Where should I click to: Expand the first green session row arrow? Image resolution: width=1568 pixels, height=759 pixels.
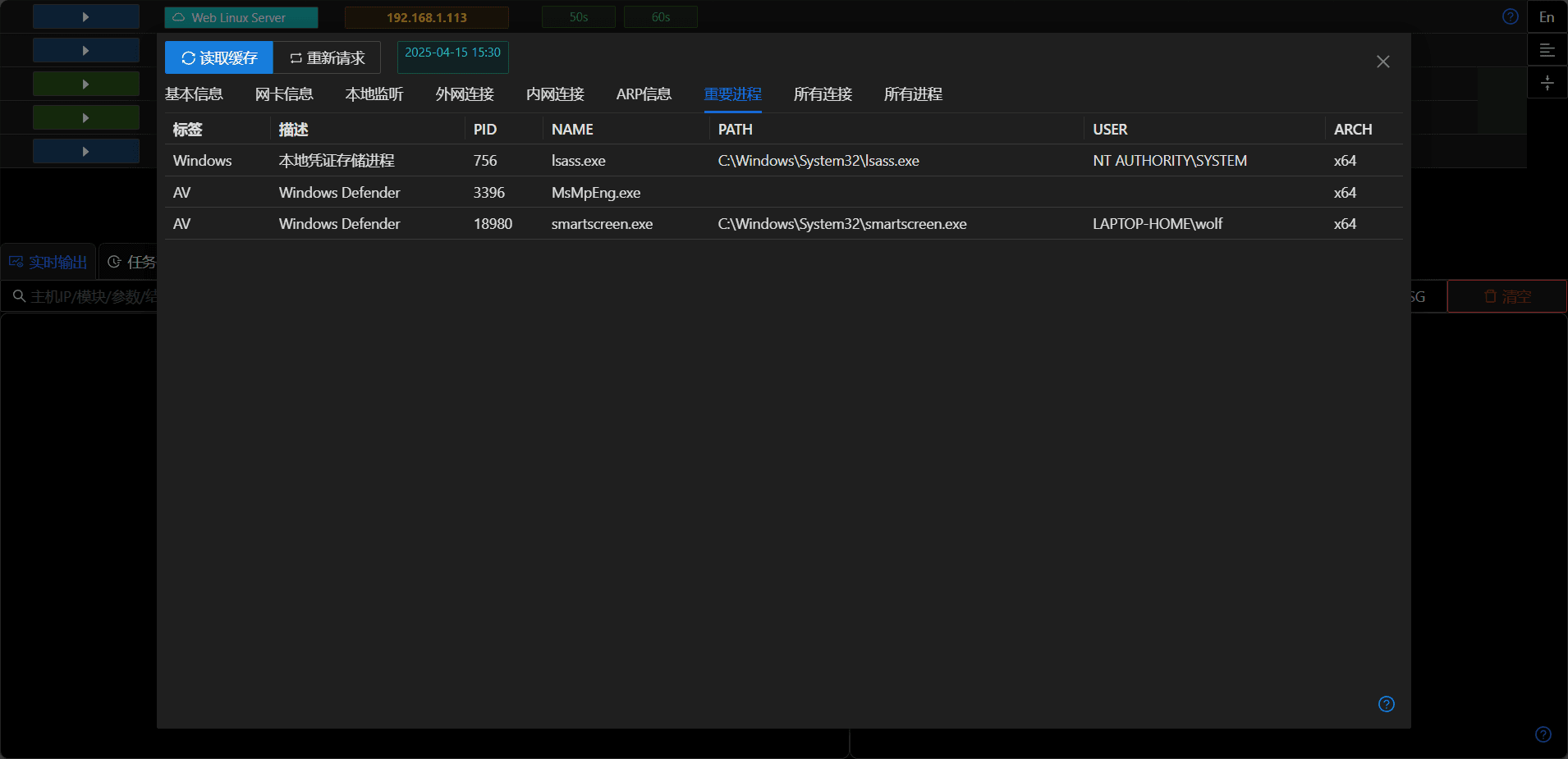(85, 84)
